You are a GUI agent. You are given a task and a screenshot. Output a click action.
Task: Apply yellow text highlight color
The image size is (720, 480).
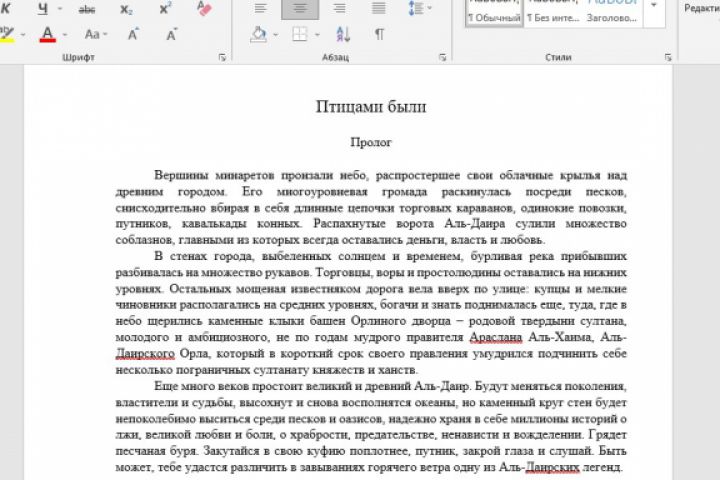pyautogui.click(x=6, y=34)
